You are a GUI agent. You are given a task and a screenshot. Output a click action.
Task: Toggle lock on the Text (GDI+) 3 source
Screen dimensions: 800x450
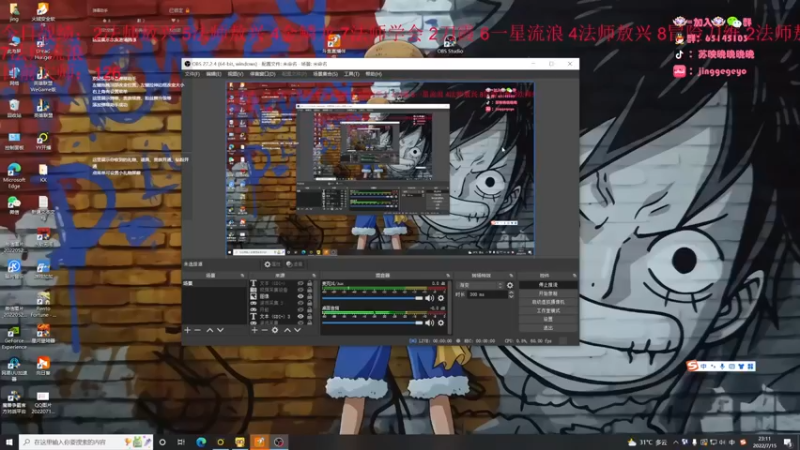click(309, 316)
